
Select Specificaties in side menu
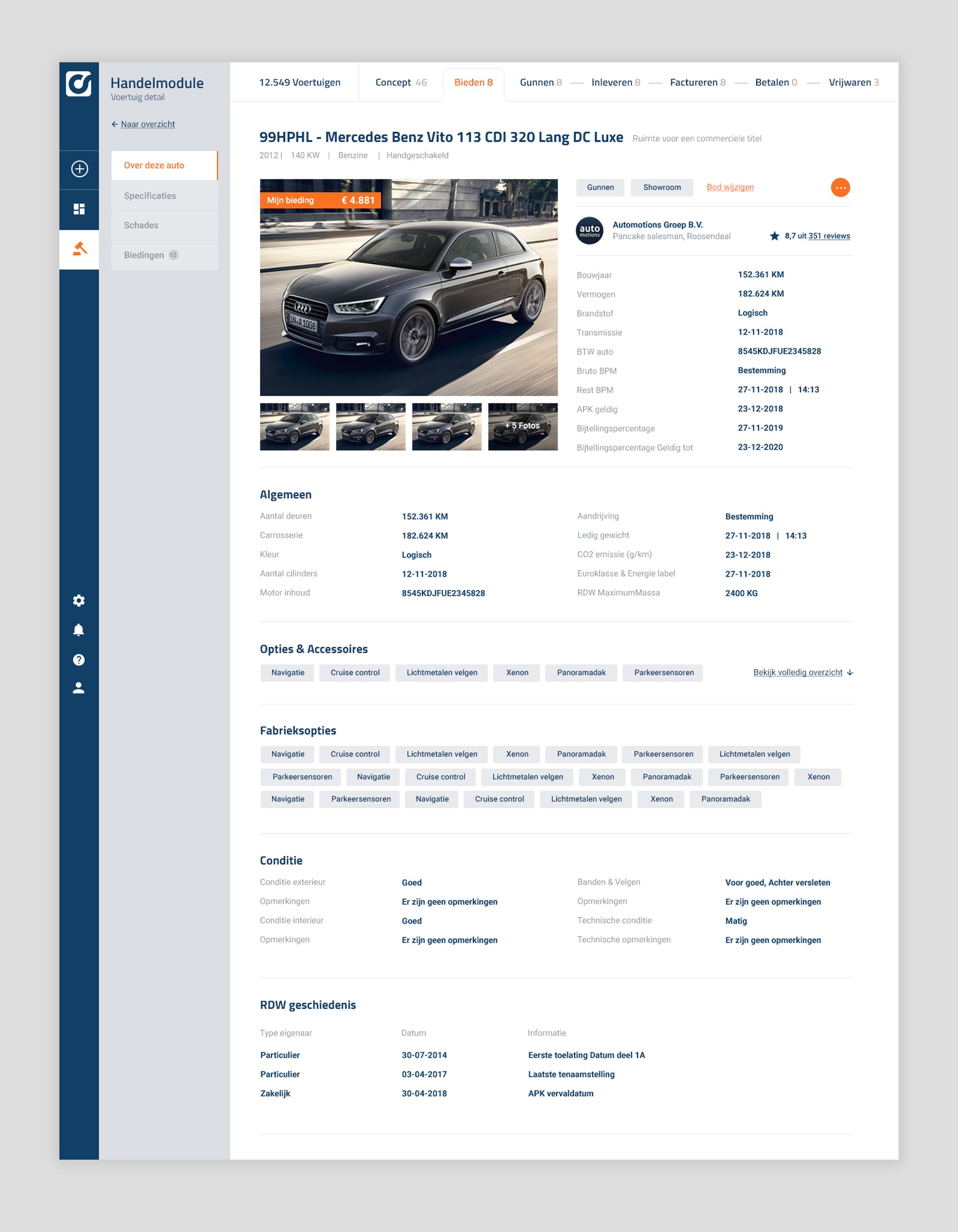point(150,196)
